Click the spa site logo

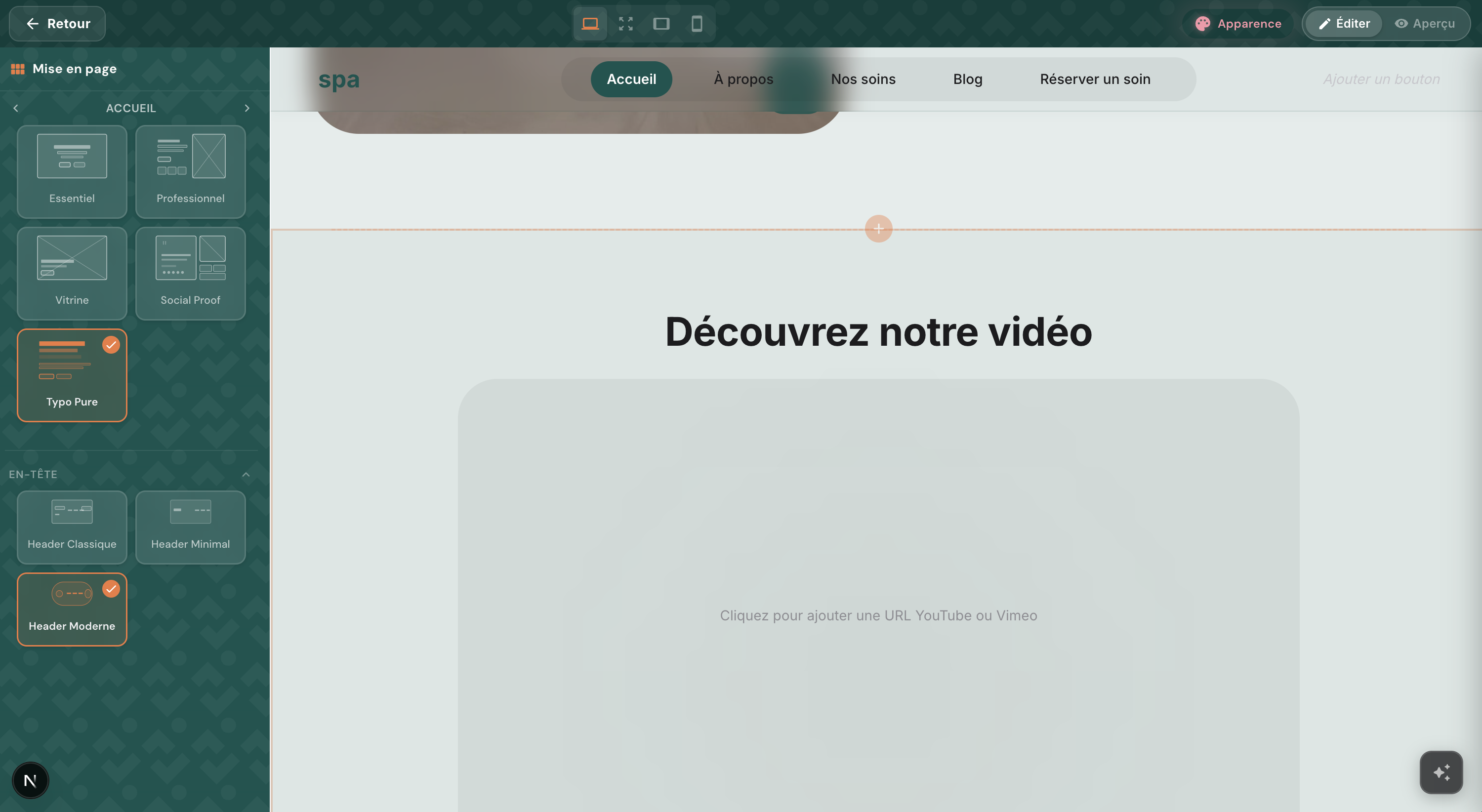(x=339, y=80)
